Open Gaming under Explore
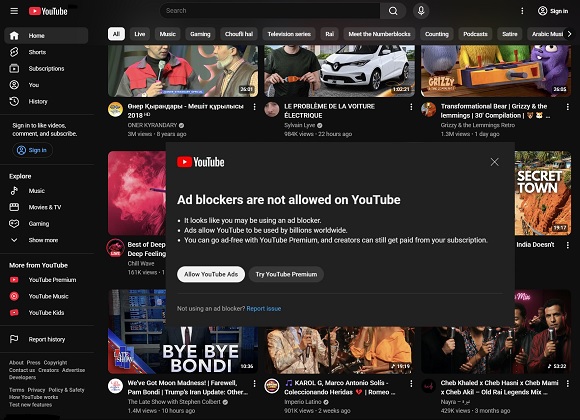The image size is (580, 420). click(46, 224)
